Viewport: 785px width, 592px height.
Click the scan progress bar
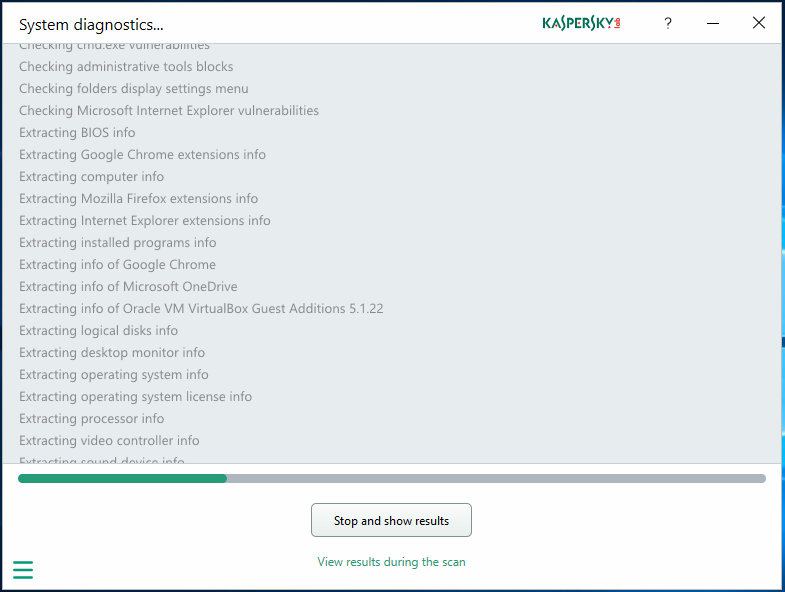(391, 479)
